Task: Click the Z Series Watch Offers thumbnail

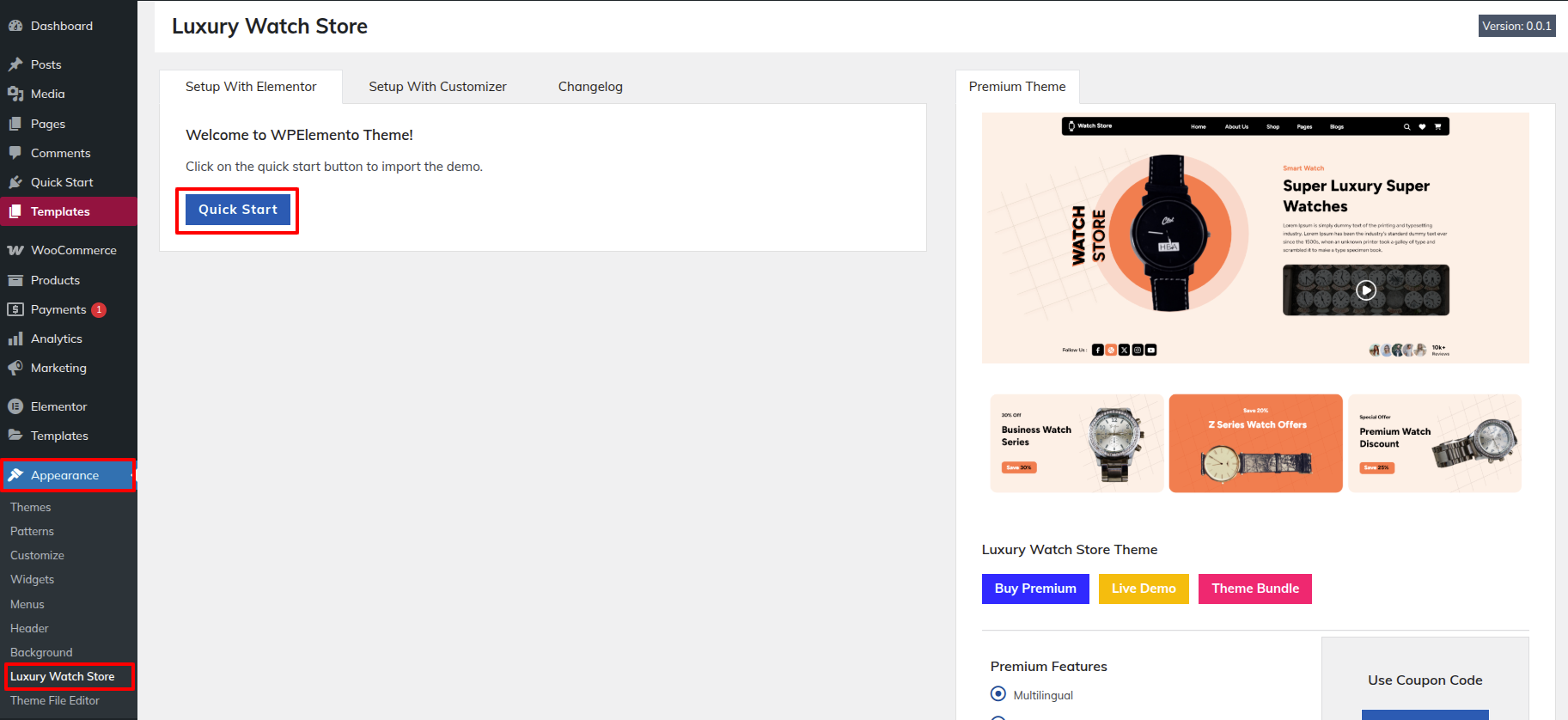Action: tap(1255, 443)
